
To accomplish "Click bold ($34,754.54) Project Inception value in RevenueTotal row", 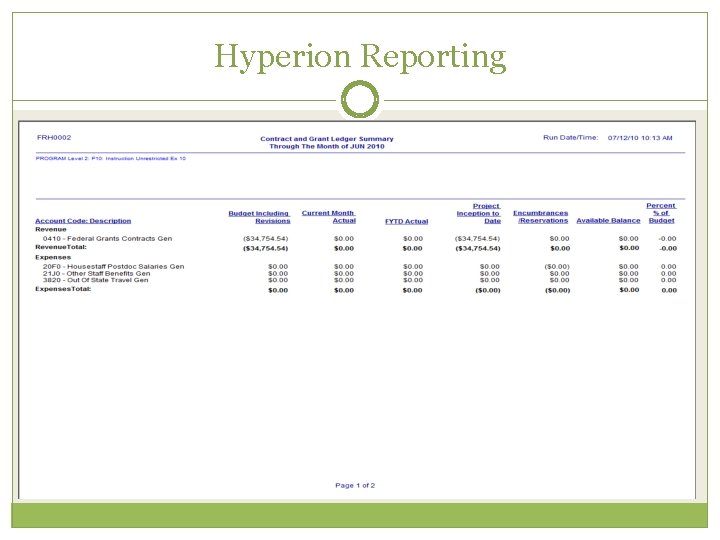I will pos(478,248).
